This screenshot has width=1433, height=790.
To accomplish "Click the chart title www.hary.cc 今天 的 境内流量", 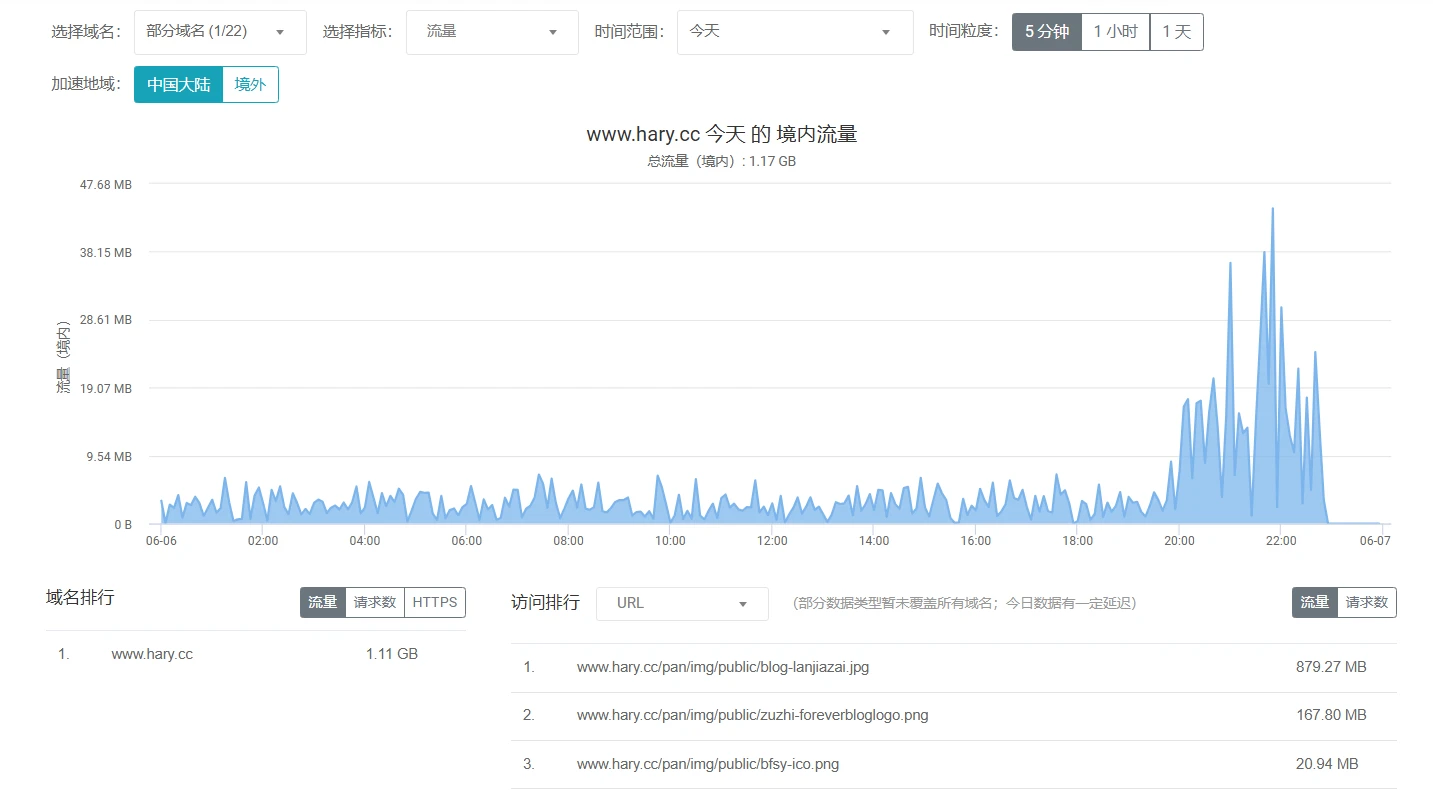I will 721,134.
